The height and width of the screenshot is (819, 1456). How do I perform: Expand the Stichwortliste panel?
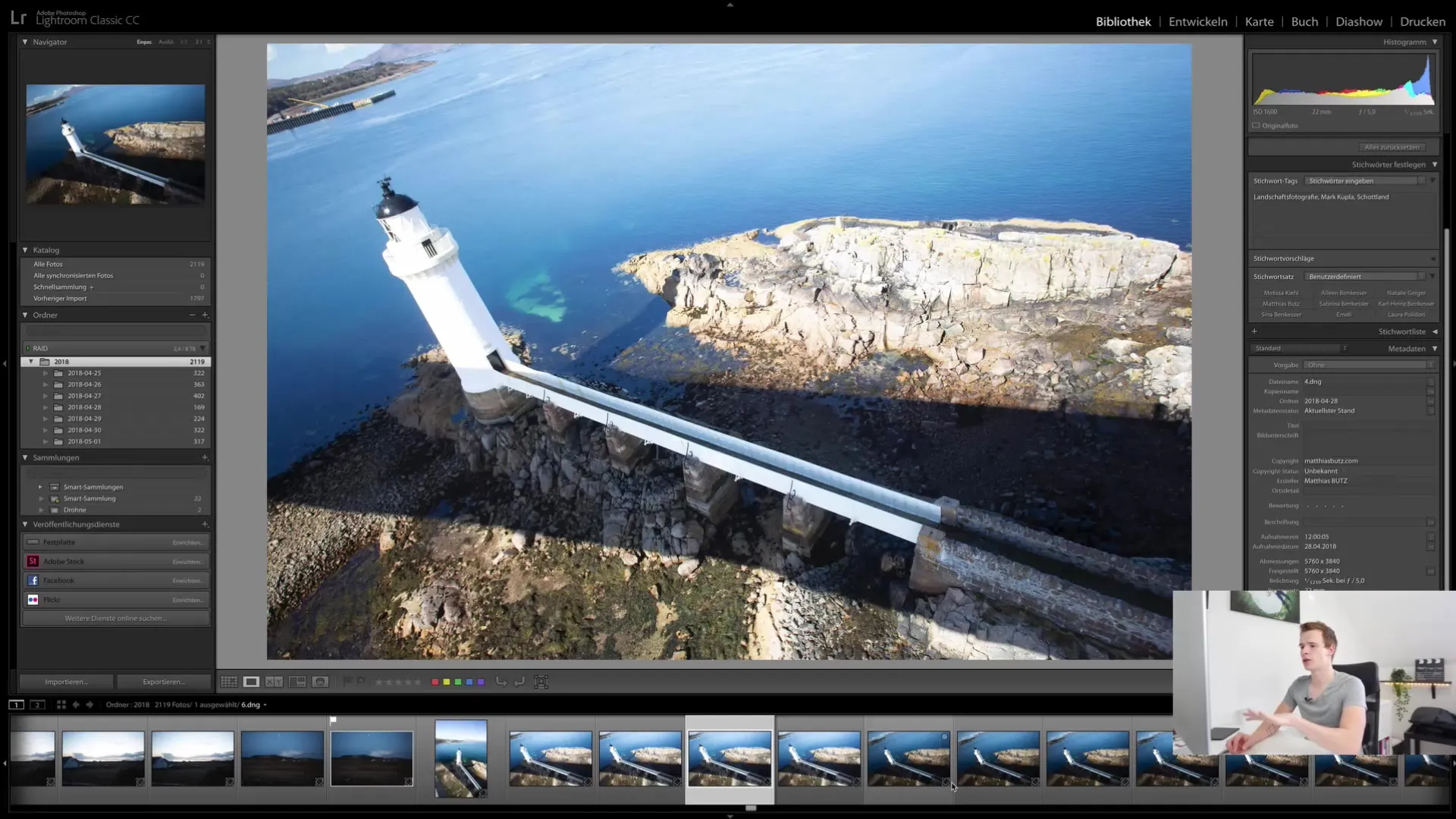(1435, 331)
